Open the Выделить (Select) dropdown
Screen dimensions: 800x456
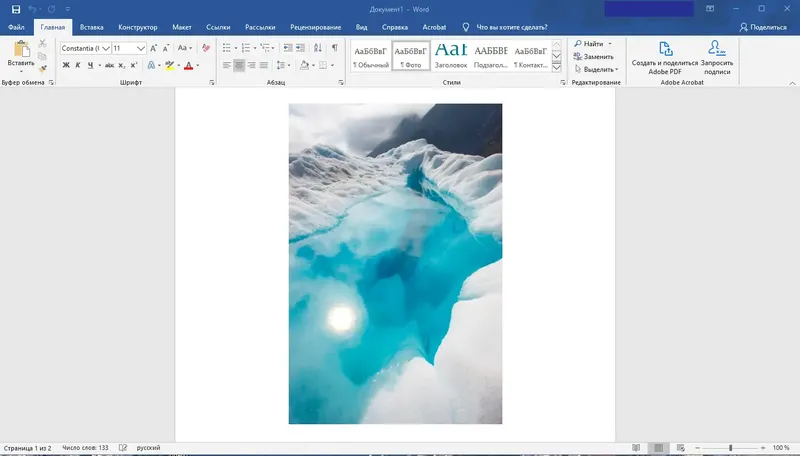(596, 69)
